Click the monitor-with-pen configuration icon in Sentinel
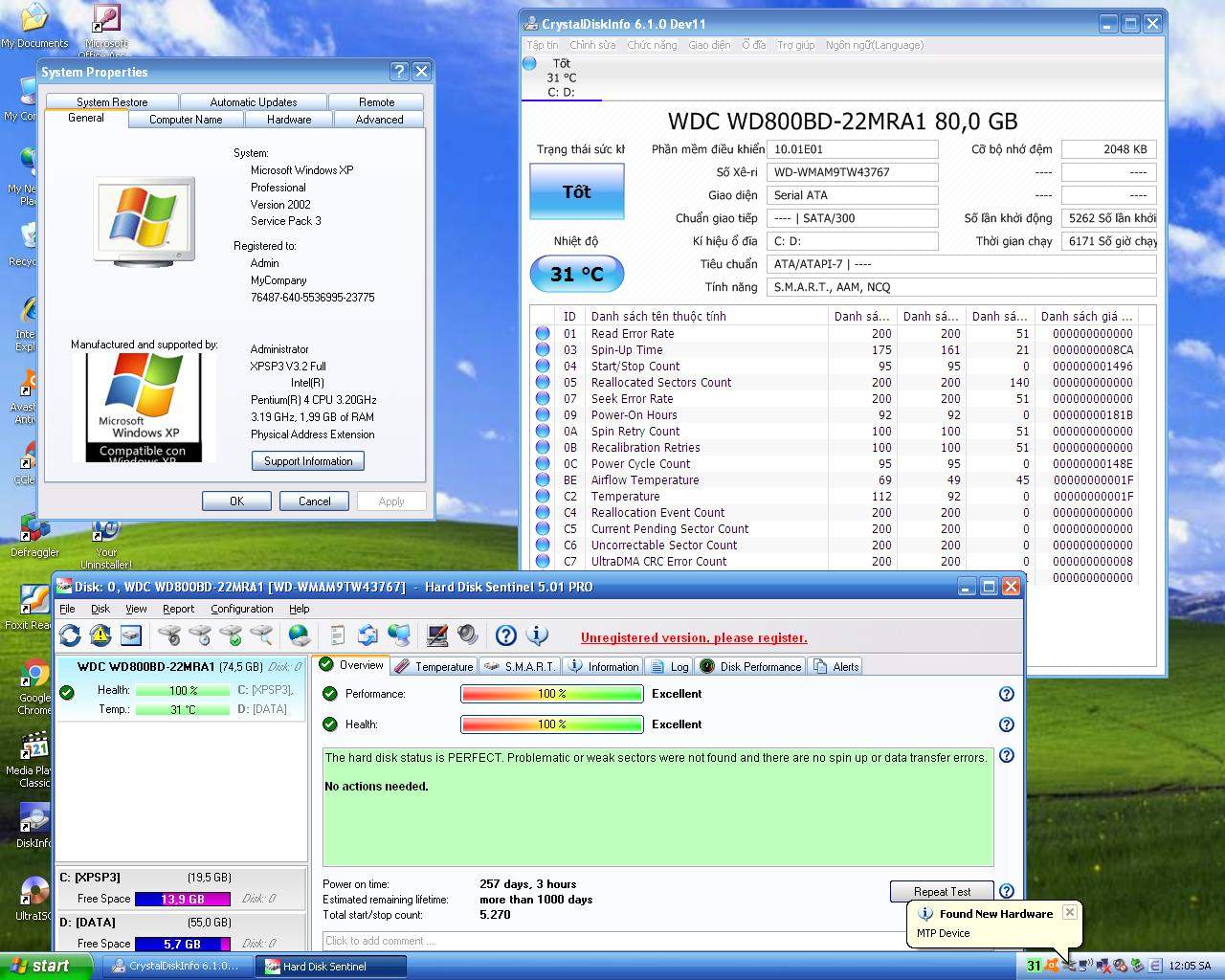This screenshot has width=1225, height=980. tap(437, 635)
